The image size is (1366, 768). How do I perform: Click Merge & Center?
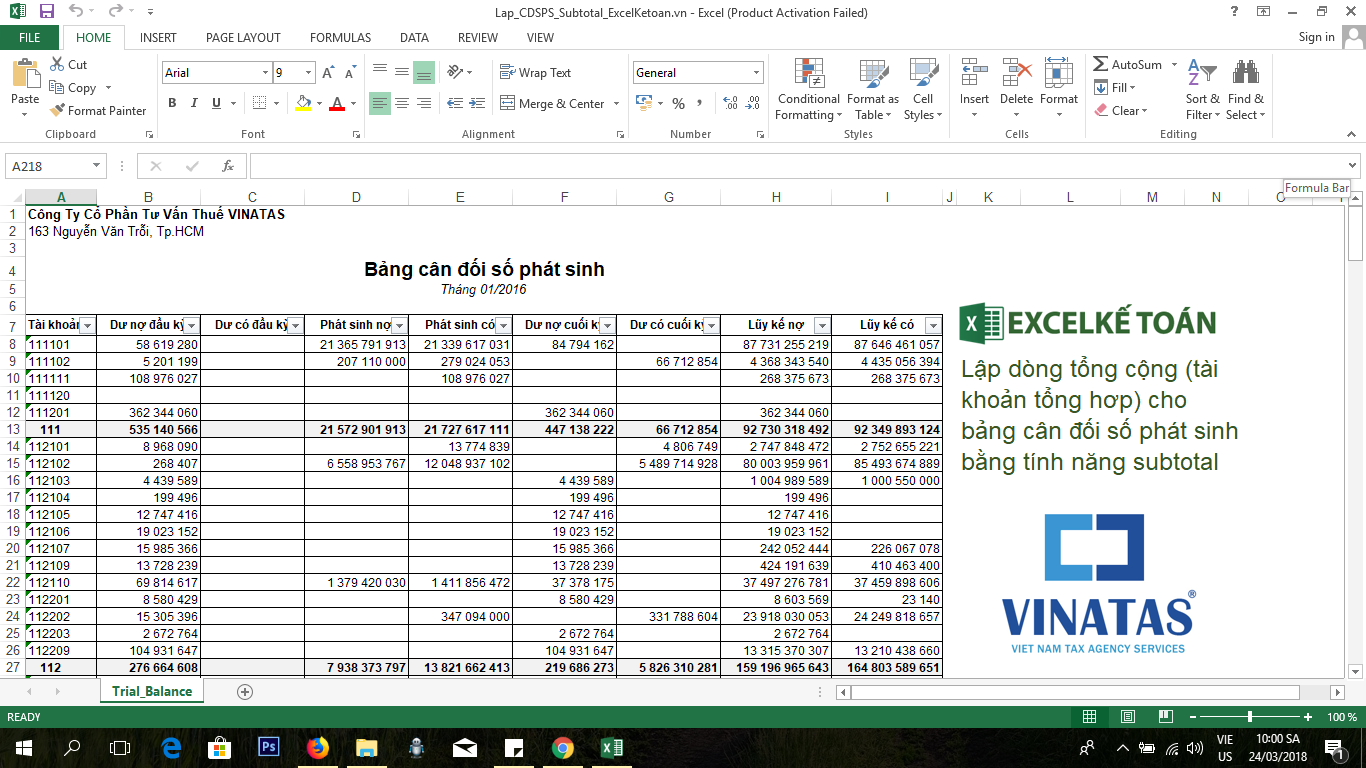[553, 103]
